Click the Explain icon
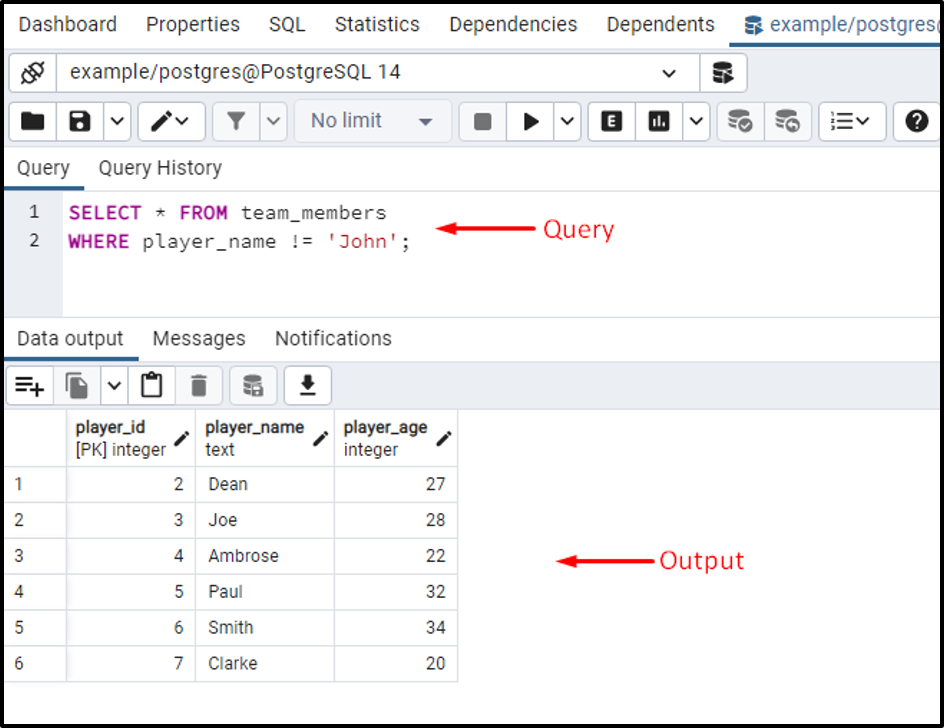944x728 pixels. (x=611, y=120)
